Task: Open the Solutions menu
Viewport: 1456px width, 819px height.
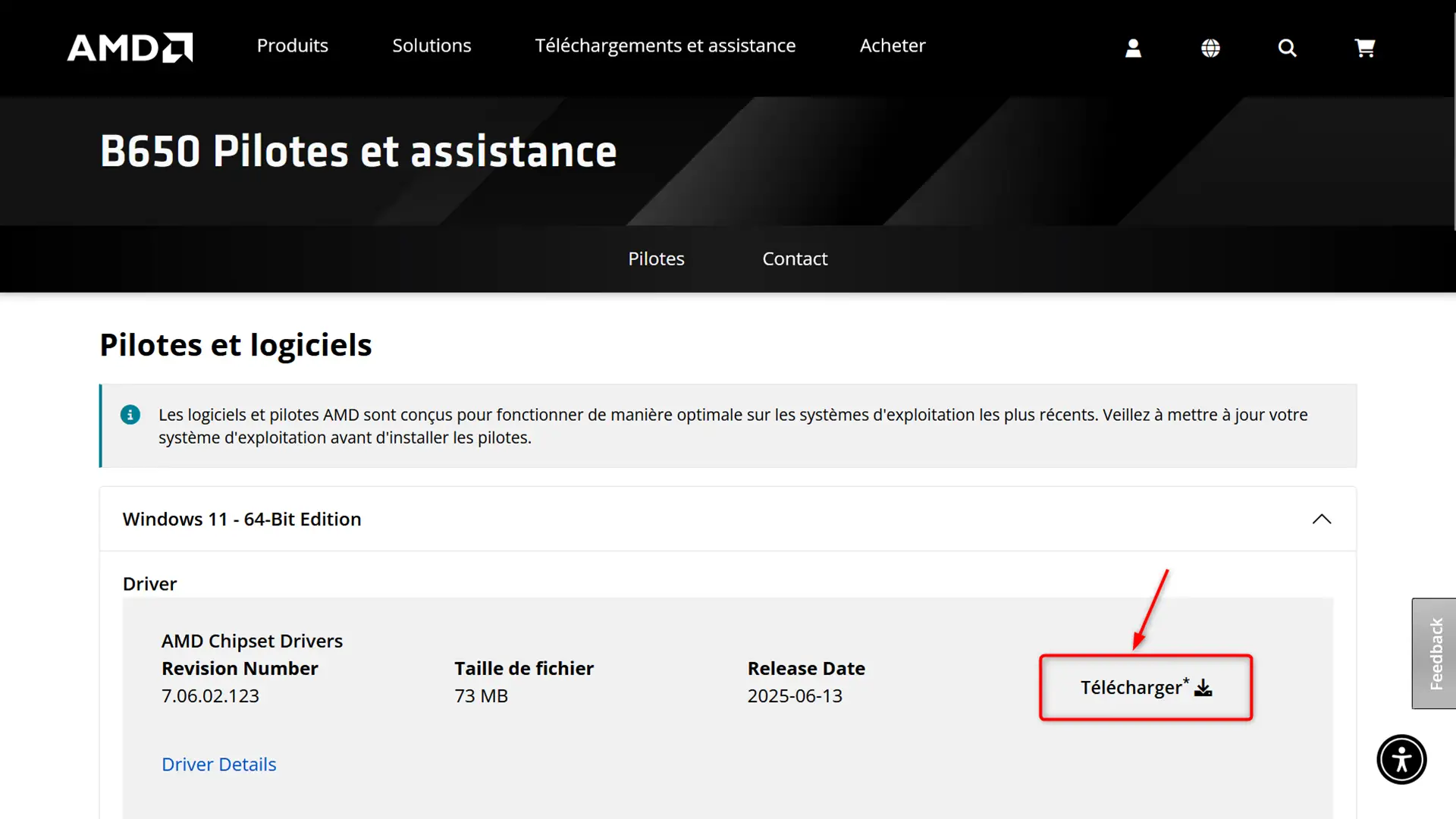Action: tap(431, 45)
